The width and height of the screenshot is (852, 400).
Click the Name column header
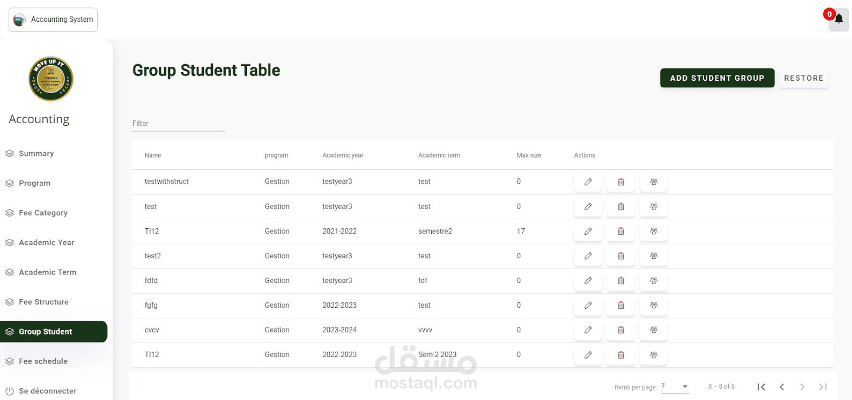(x=153, y=155)
